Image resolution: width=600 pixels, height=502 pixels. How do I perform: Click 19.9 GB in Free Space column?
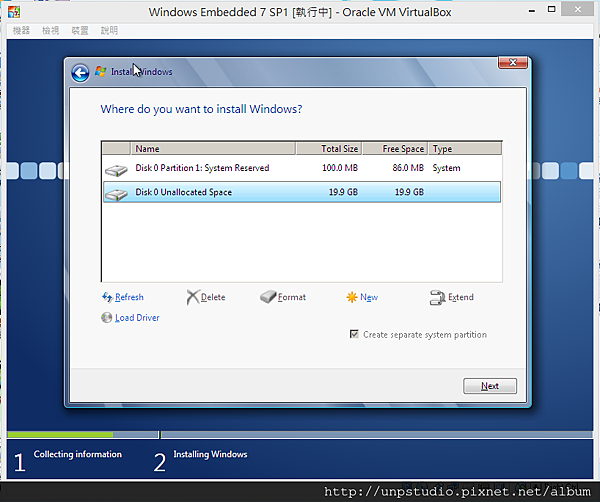point(409,192)
